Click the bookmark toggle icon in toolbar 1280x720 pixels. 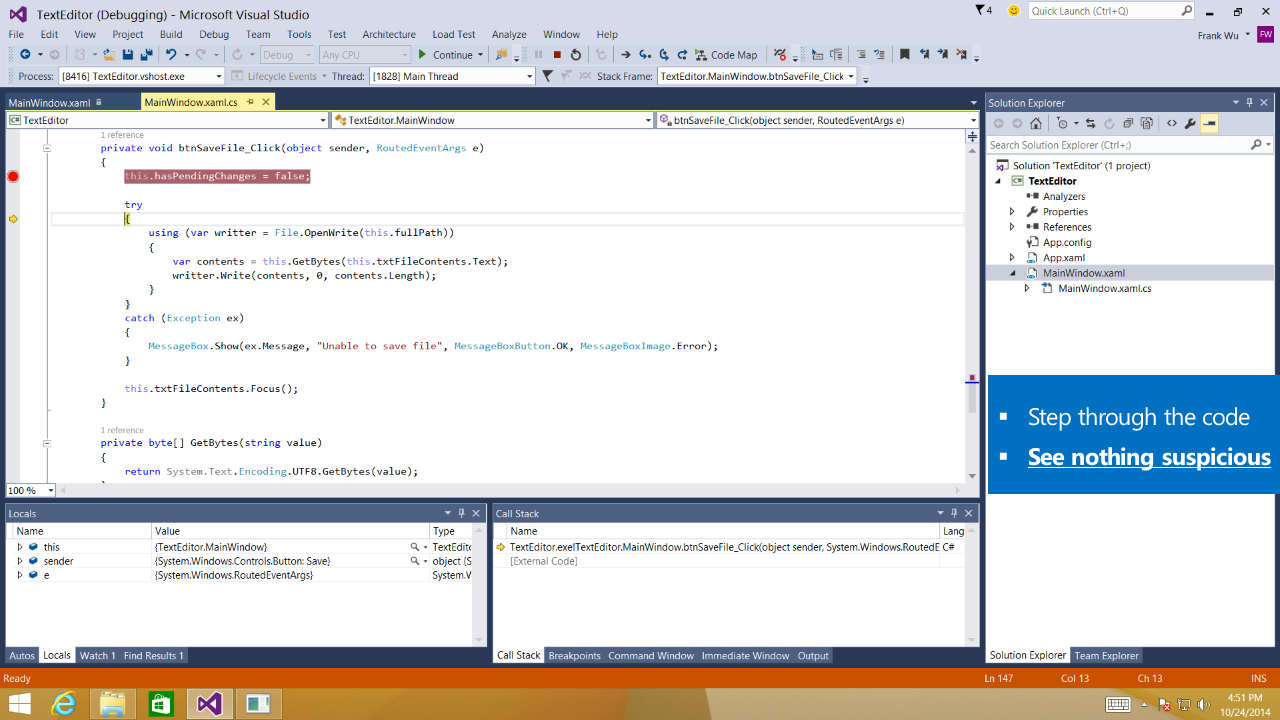(904, 55)
